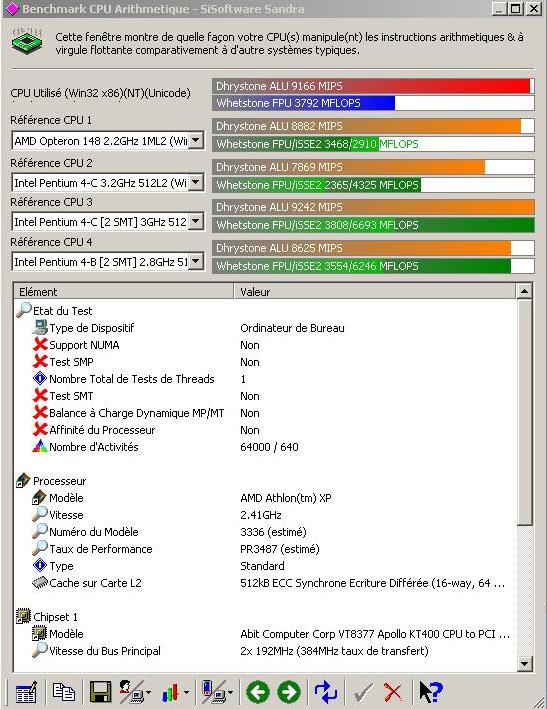Viewport: 547px width, 709px height.
Task: Click the help cursor question mark icon
Action: coord(430,692)
